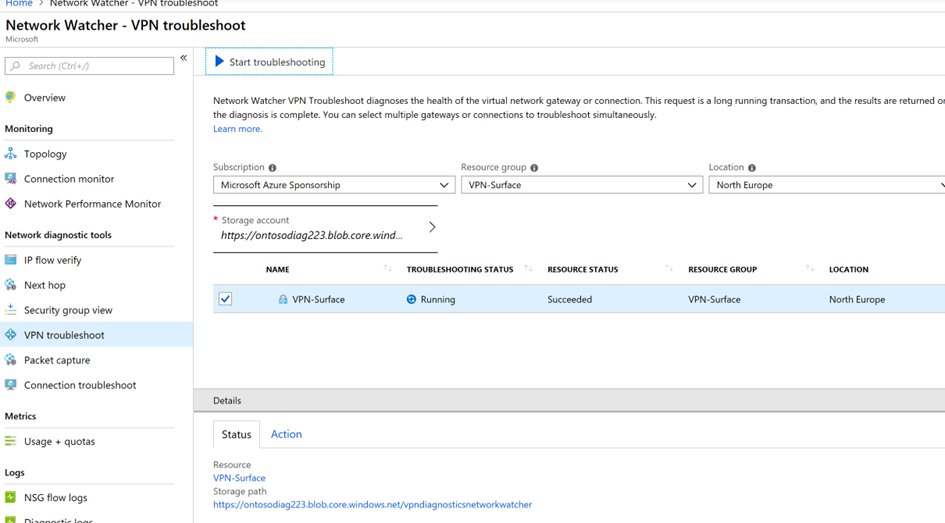Sort by Troubleshooting Status column arrows
The width and height of the screenshot is (945, 523).
[529, 268]
